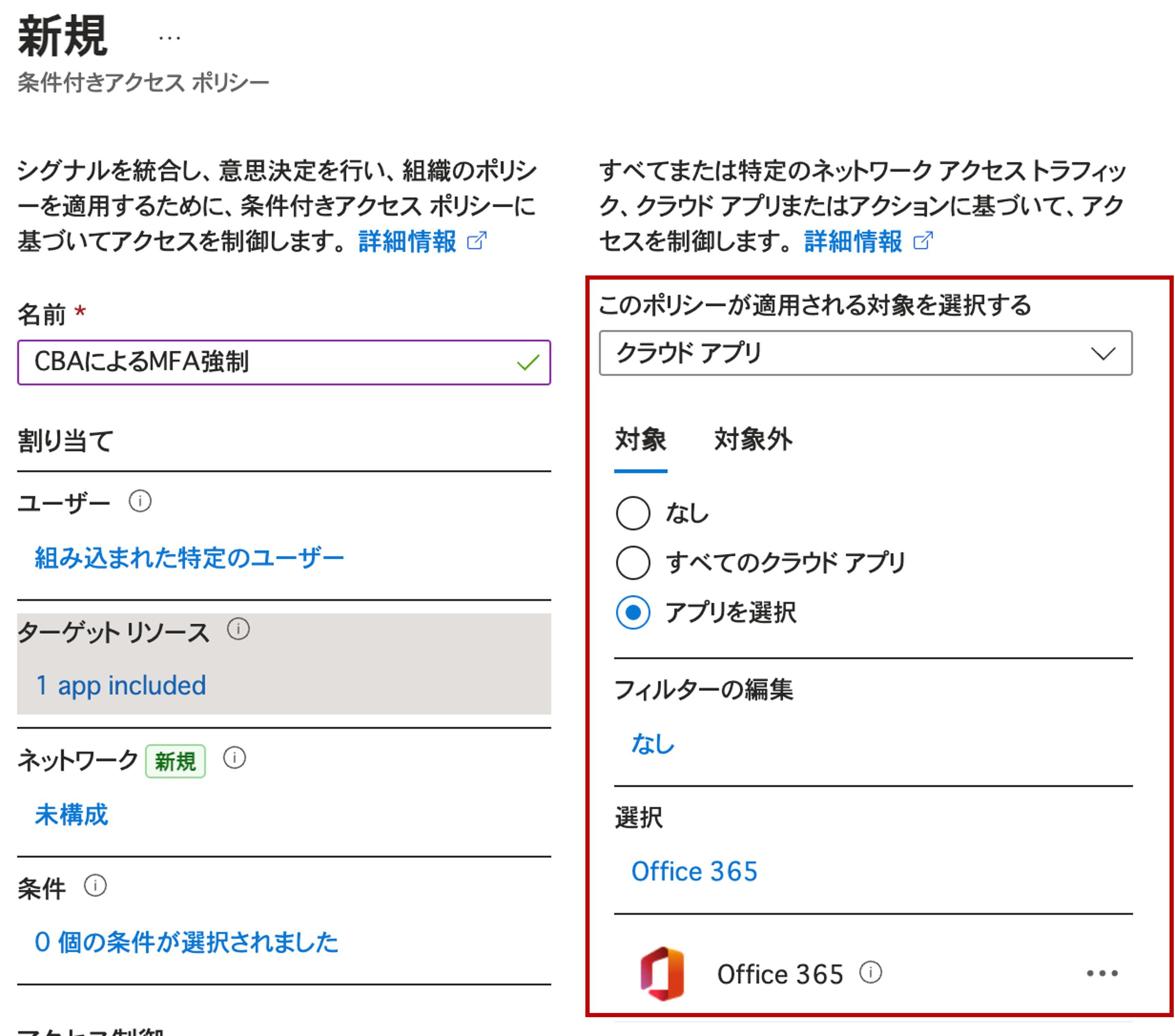Click the Office 365 app logo

coord(662,973)
